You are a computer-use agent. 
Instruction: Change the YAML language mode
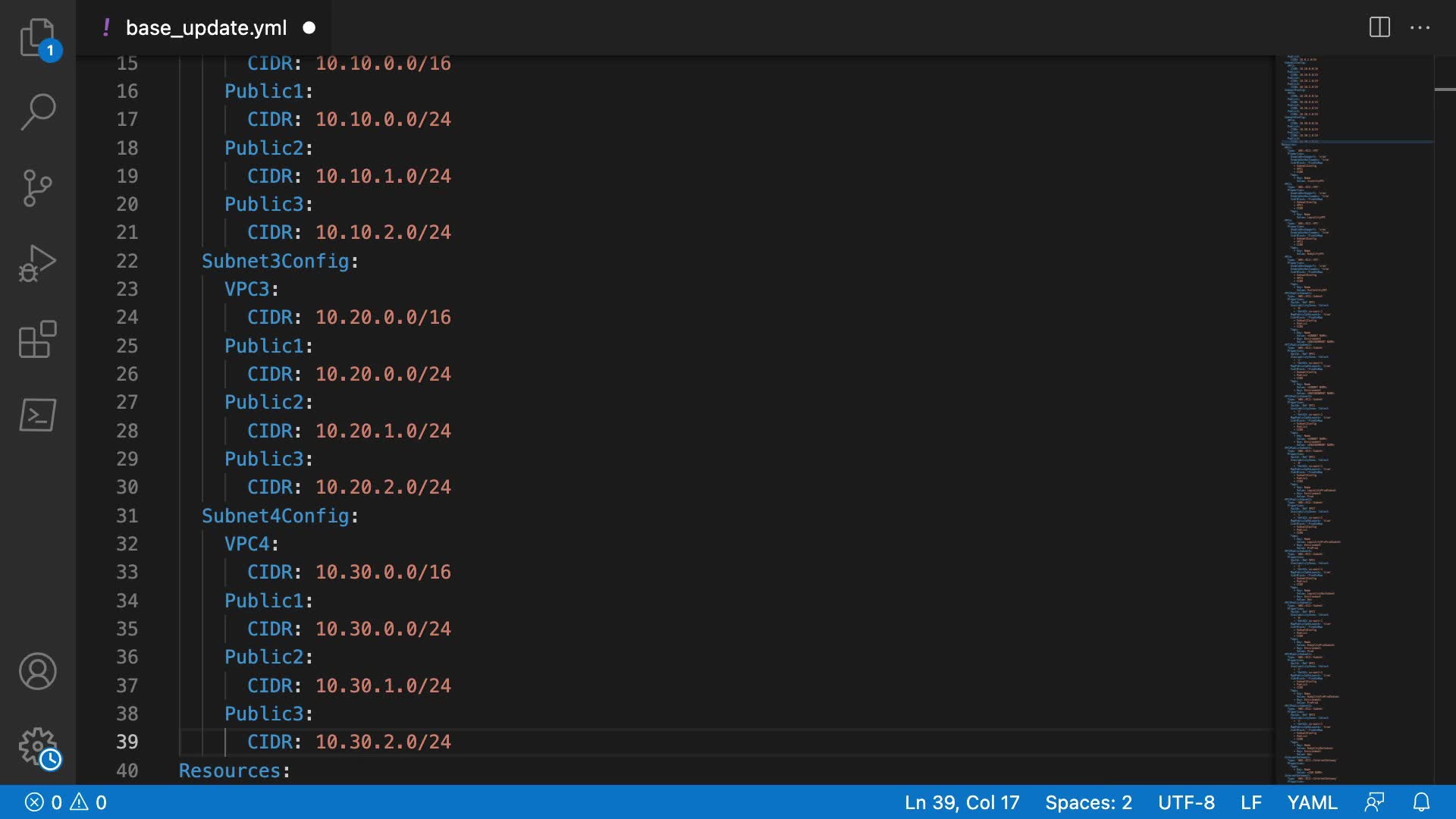[x=1312, y=802]
